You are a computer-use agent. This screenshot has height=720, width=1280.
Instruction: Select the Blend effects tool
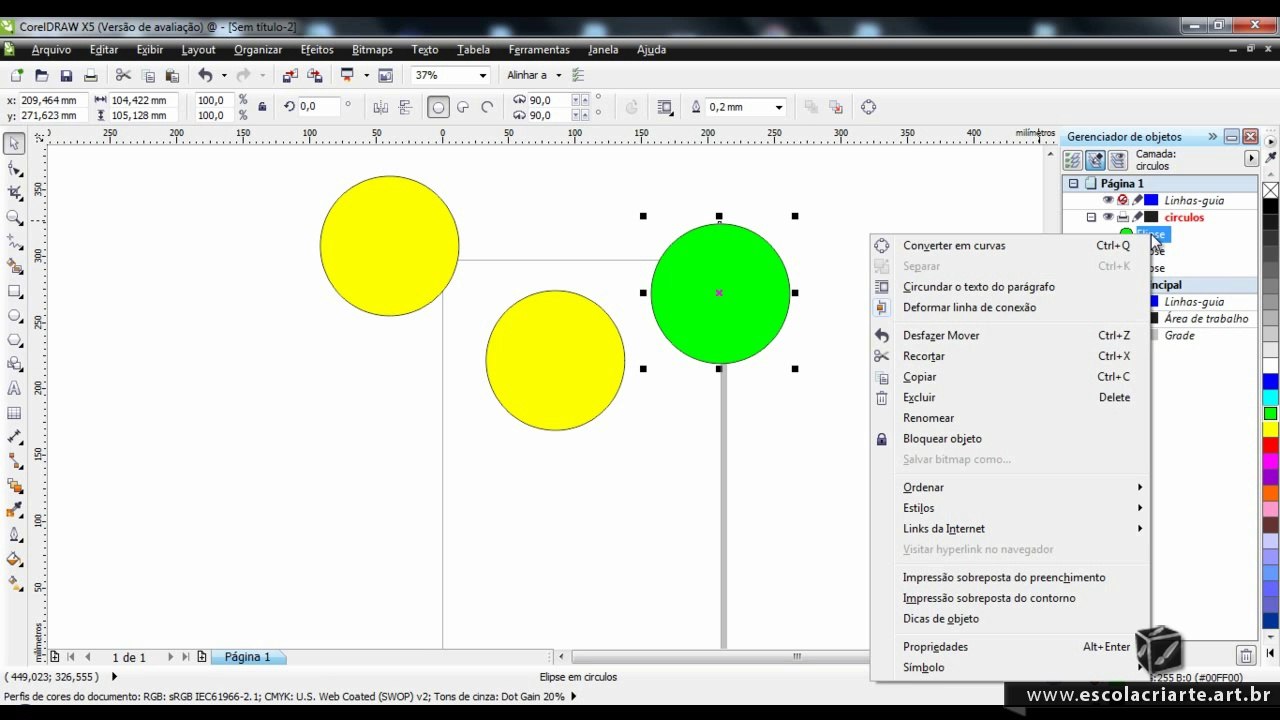pyautogui.click(x=14, y=486)
